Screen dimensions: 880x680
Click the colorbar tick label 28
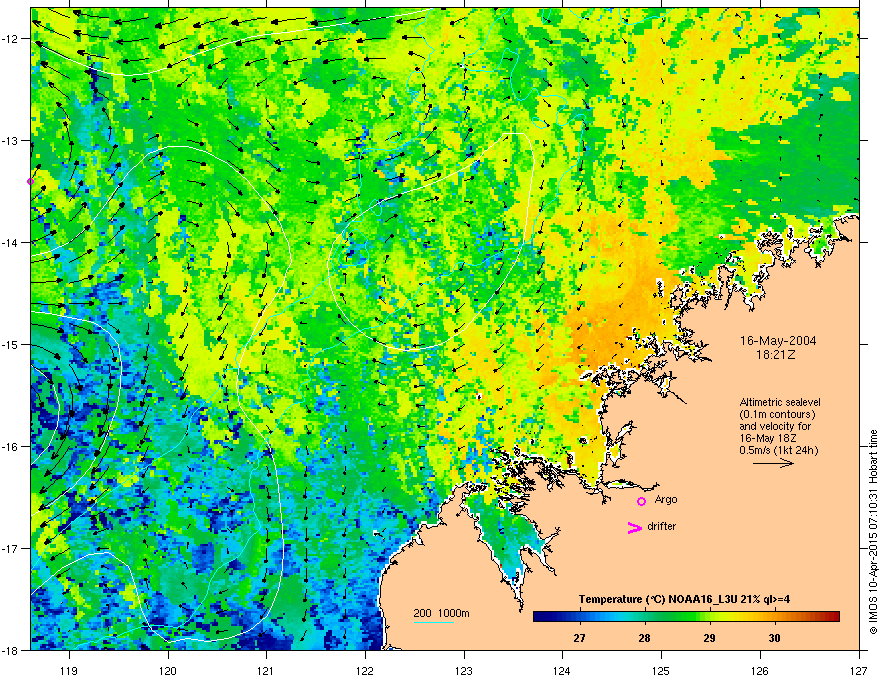point(644,638)
